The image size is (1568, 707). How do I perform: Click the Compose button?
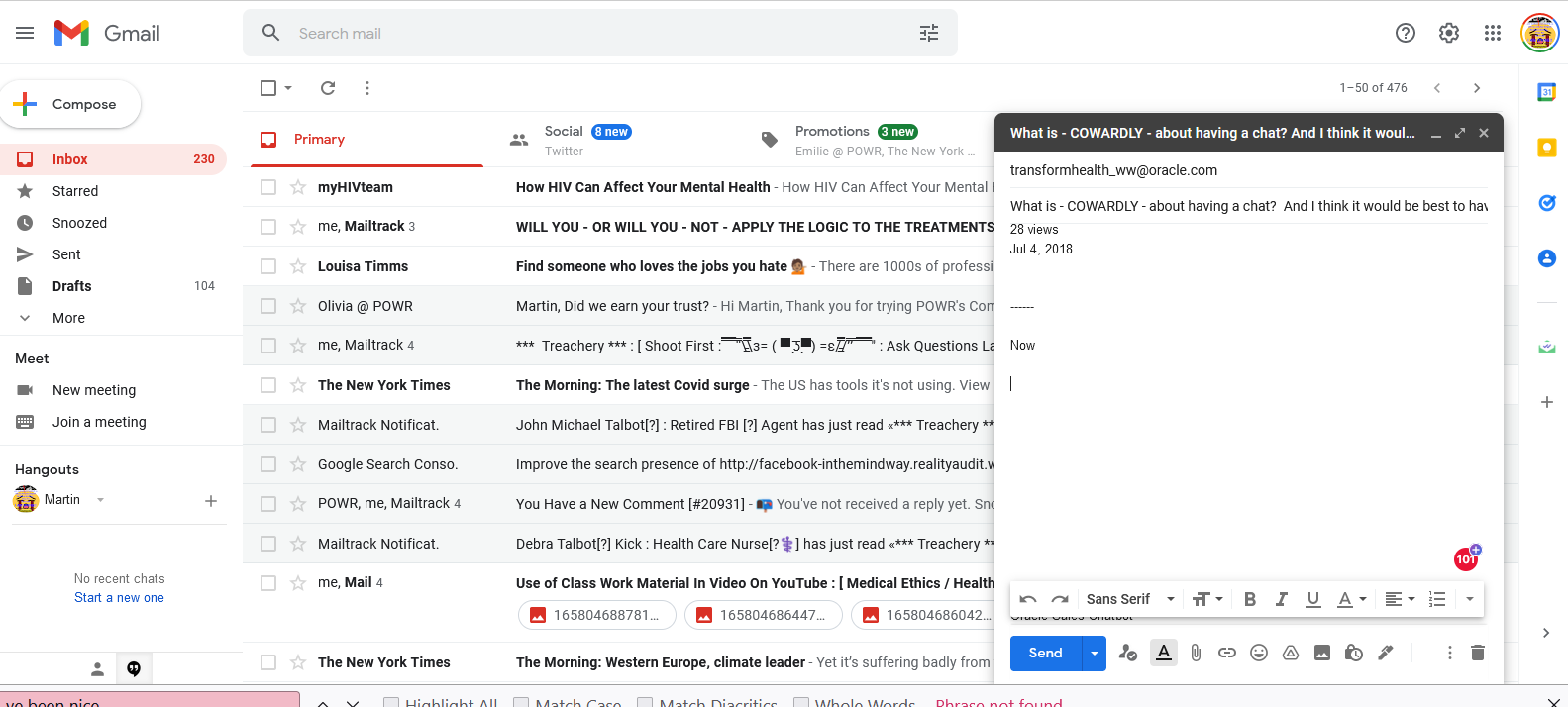tap(71, 104)
